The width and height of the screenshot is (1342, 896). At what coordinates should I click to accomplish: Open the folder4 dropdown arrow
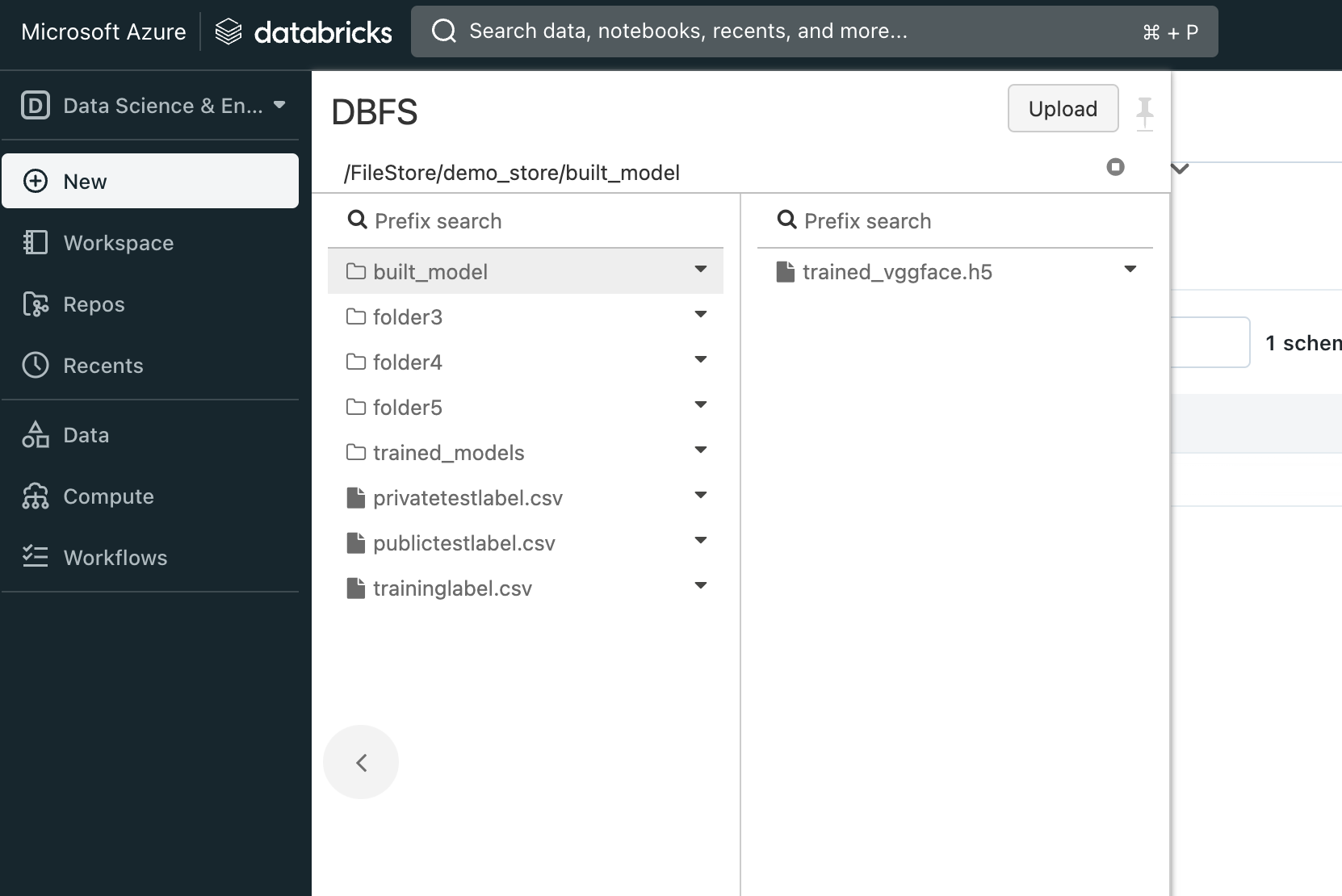(x=701, y=360)
